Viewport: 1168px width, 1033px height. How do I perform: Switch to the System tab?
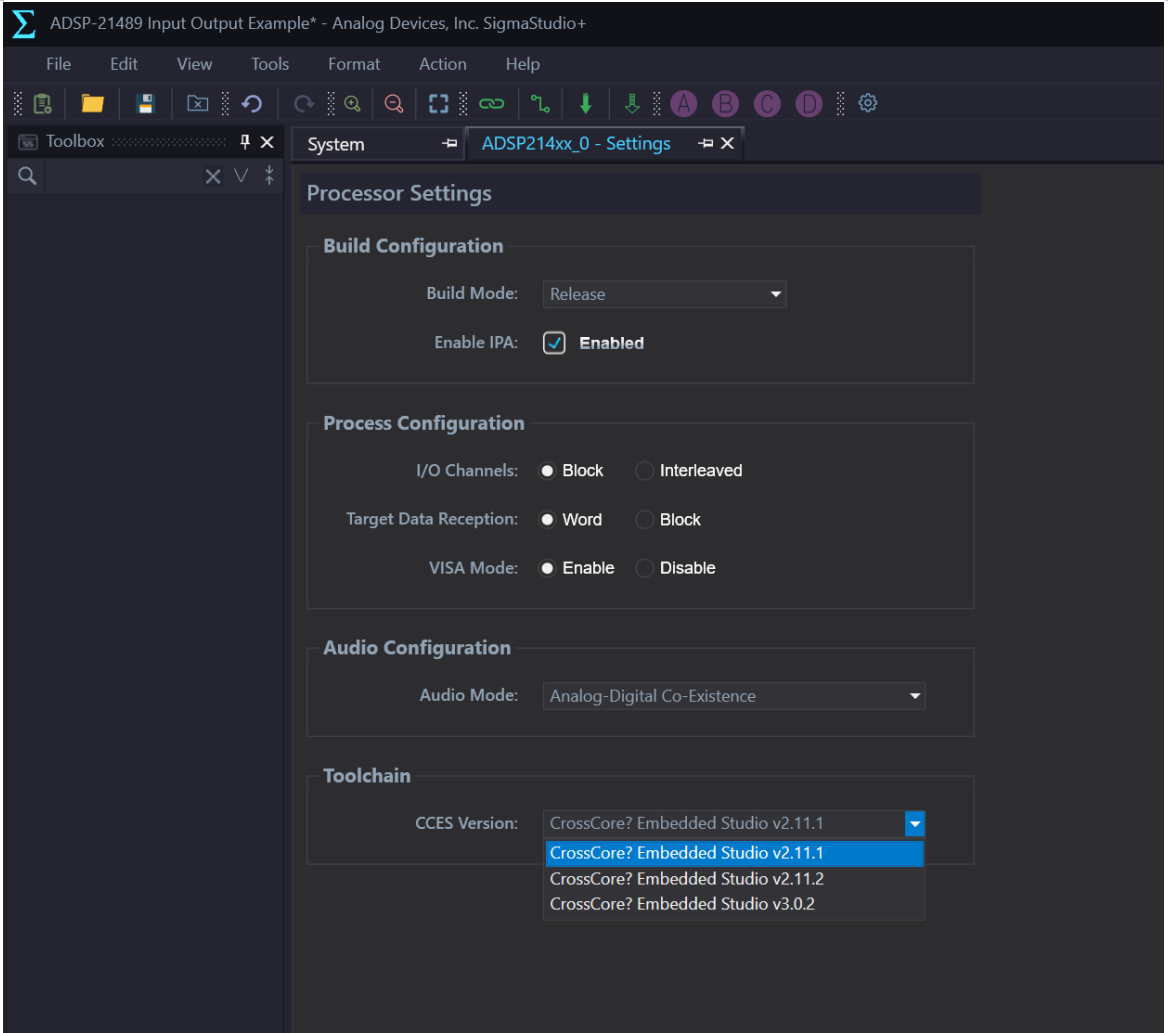(x=336, y=144)
